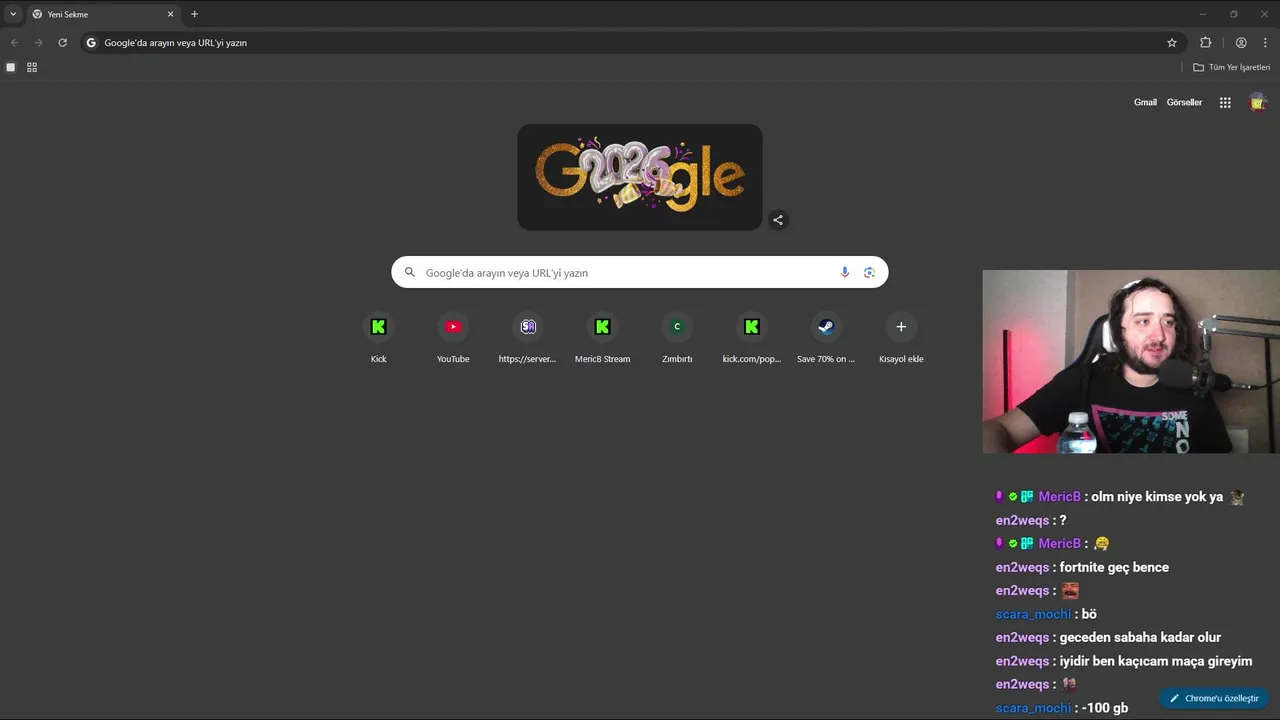The image size is (1280, 720).
Task: Click chat message 'geceden sabaha kadar olur'
Action: (x=1140, y=637)
